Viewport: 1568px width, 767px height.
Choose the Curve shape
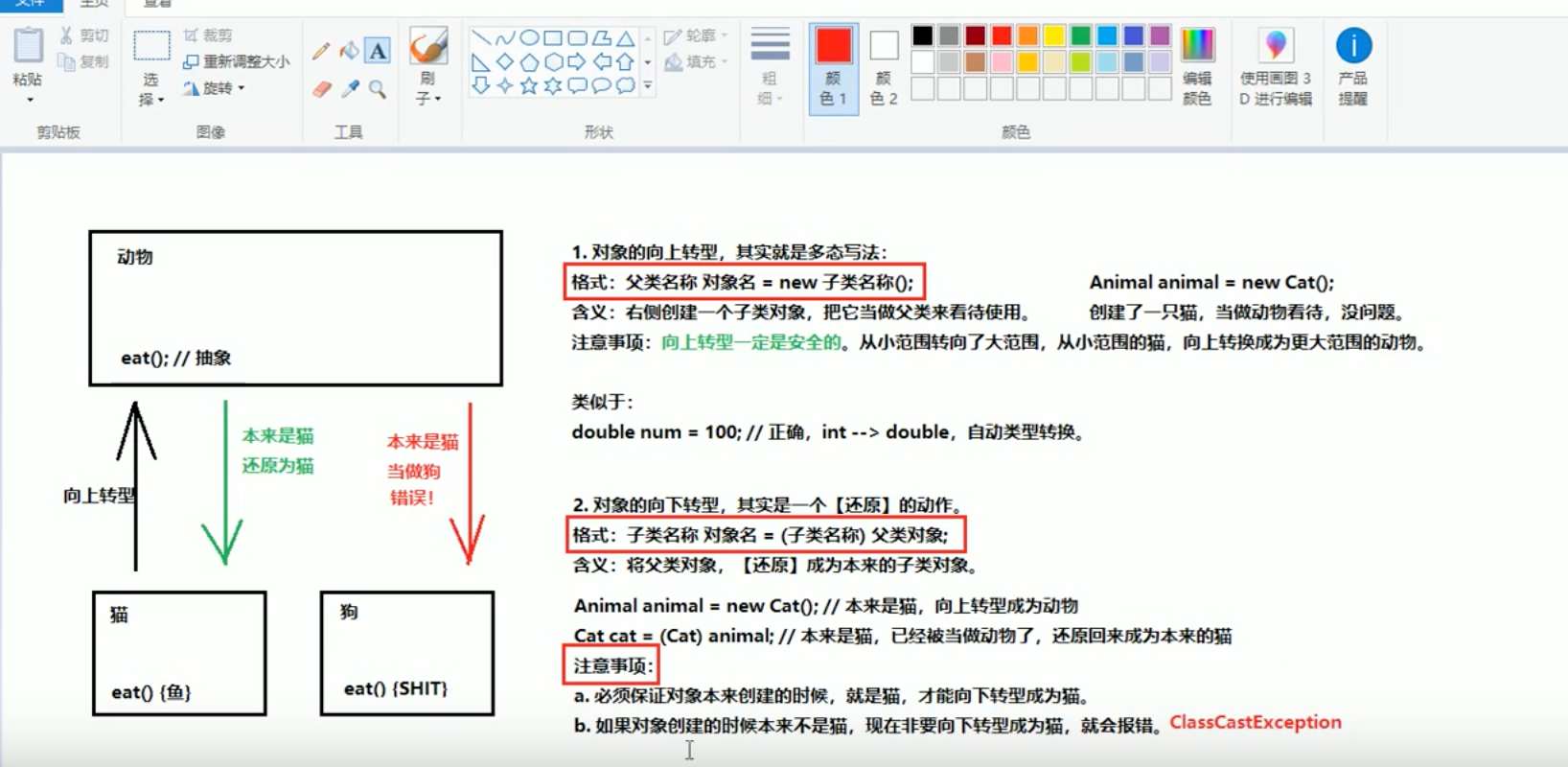(x=505, y=38)
